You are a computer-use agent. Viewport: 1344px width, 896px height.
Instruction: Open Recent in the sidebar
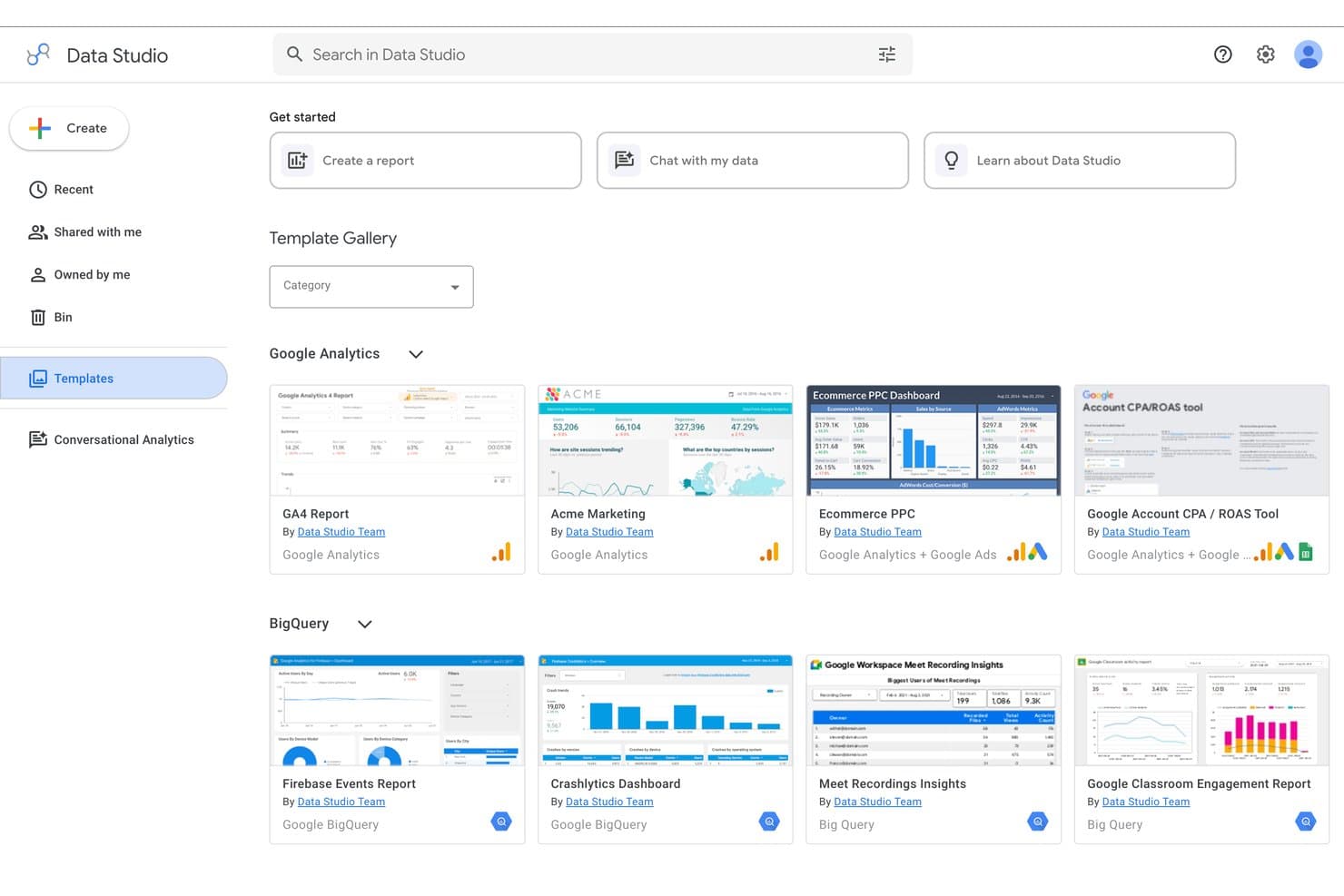114,190
